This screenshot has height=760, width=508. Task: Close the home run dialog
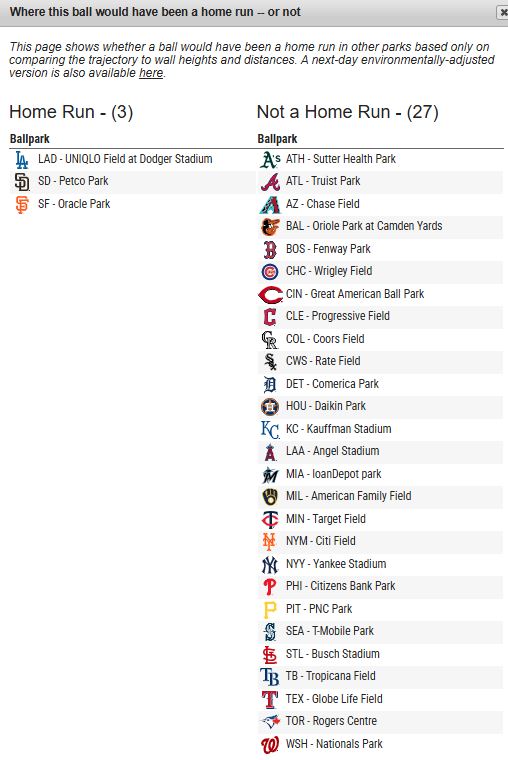pos(503,12)
